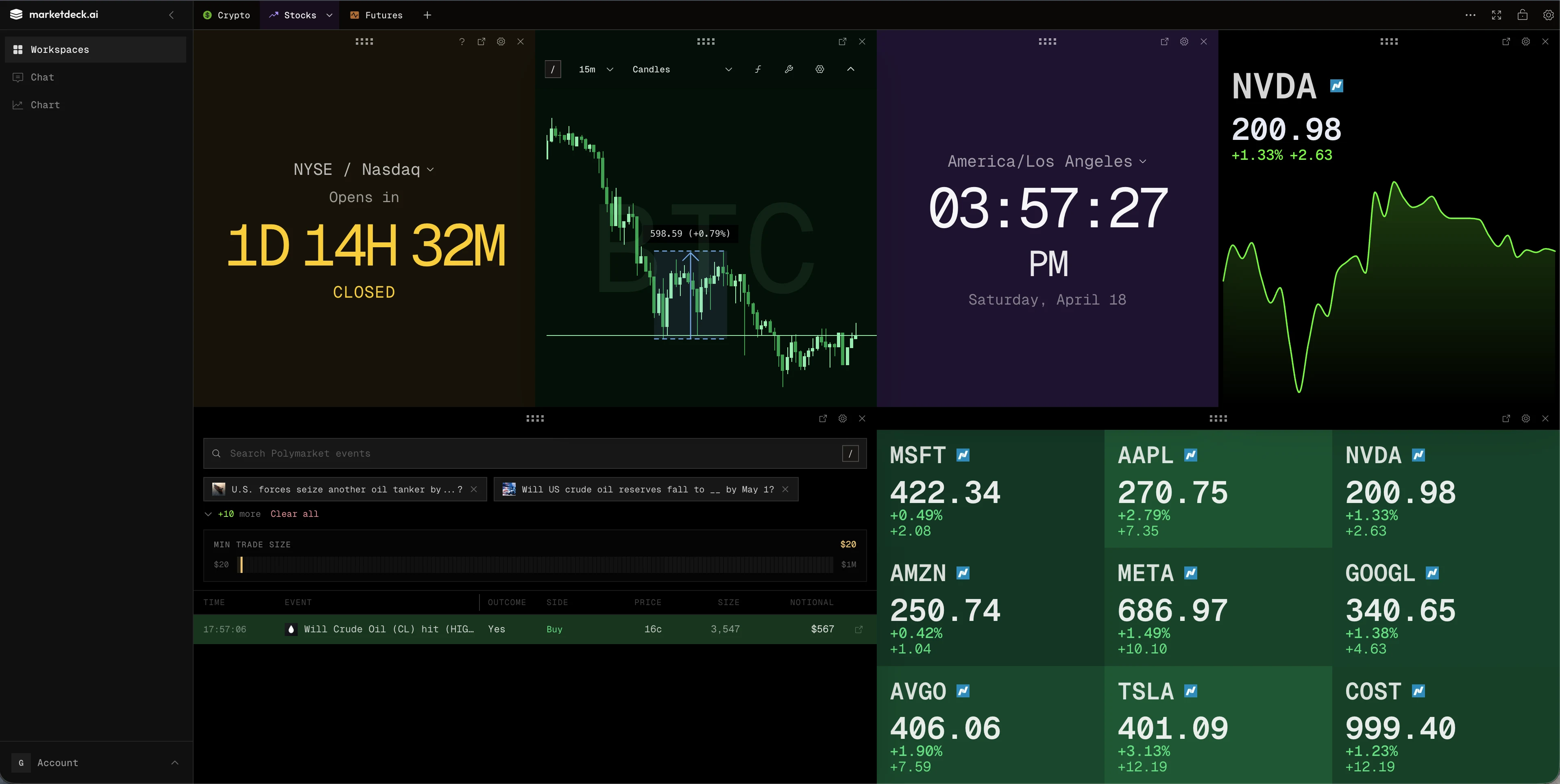Open the Stocks tab dropdown arrow
This screenshot has width=1560, height=784.
[x=329, y=15]
